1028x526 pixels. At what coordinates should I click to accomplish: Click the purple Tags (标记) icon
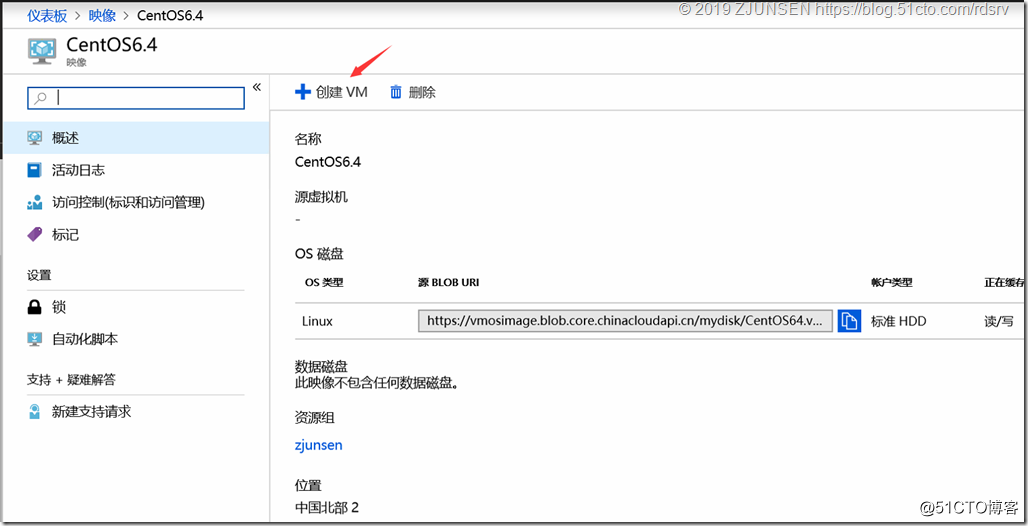[35, 234]
